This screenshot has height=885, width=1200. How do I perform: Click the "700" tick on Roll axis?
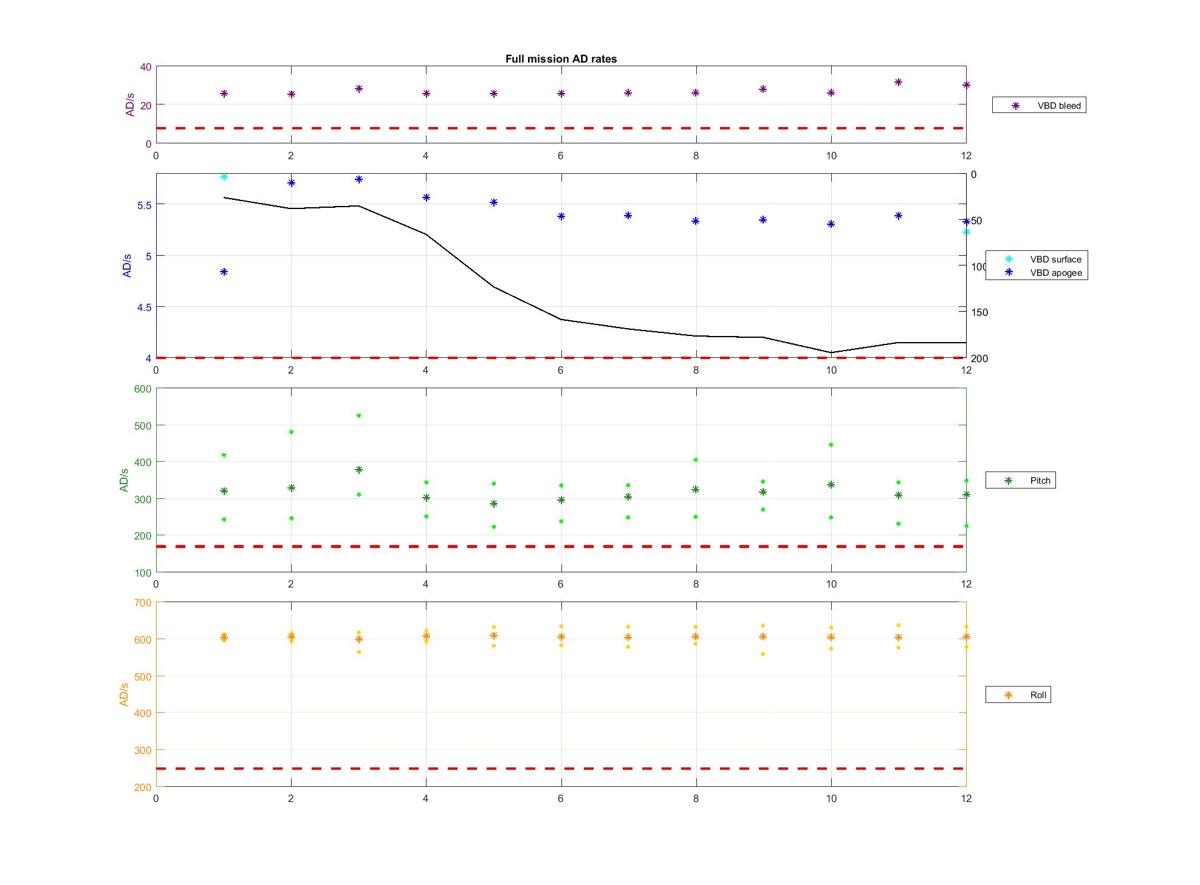pos(142,603)
